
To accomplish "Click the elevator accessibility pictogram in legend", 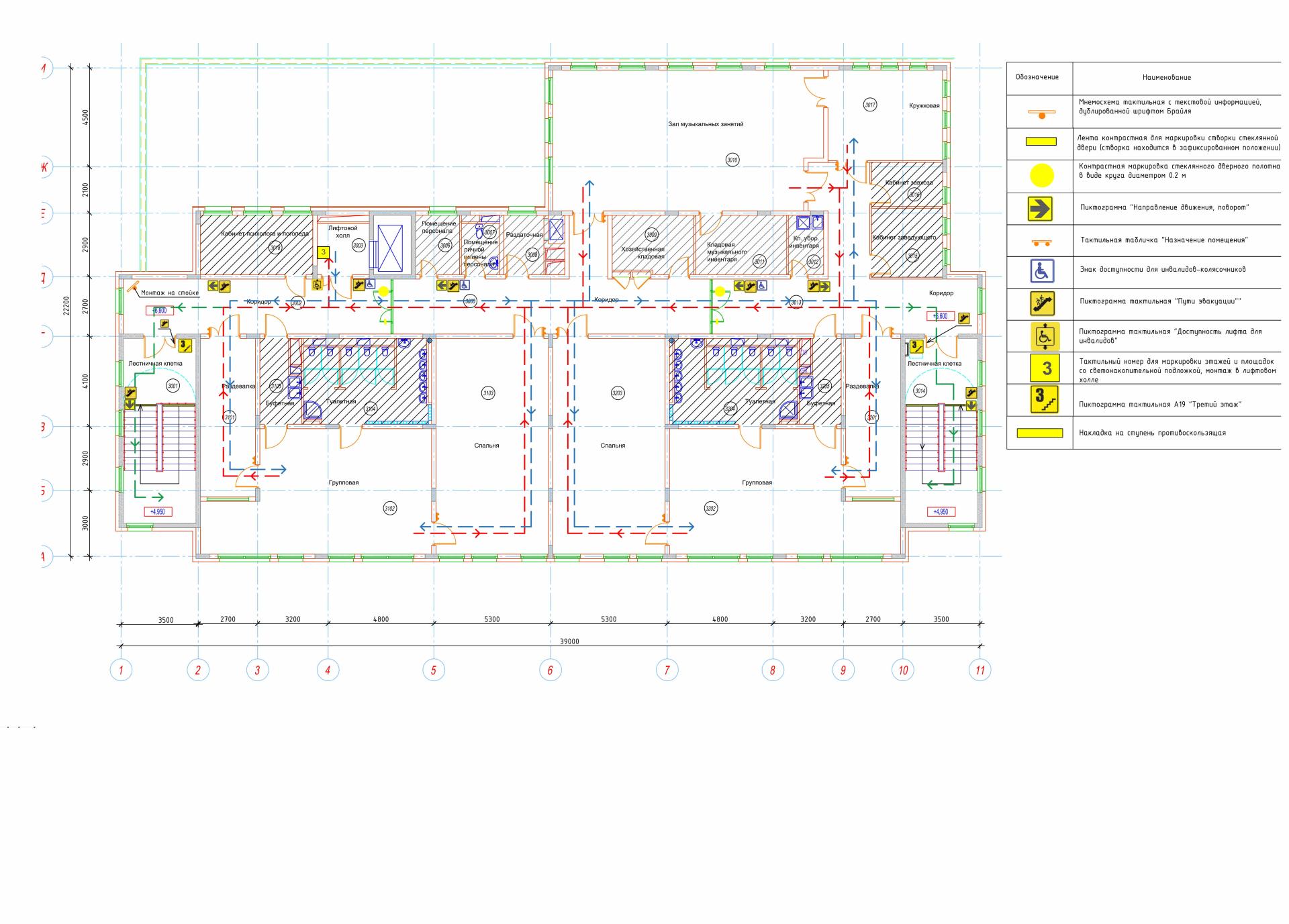I will click(x=1045, y=336).
